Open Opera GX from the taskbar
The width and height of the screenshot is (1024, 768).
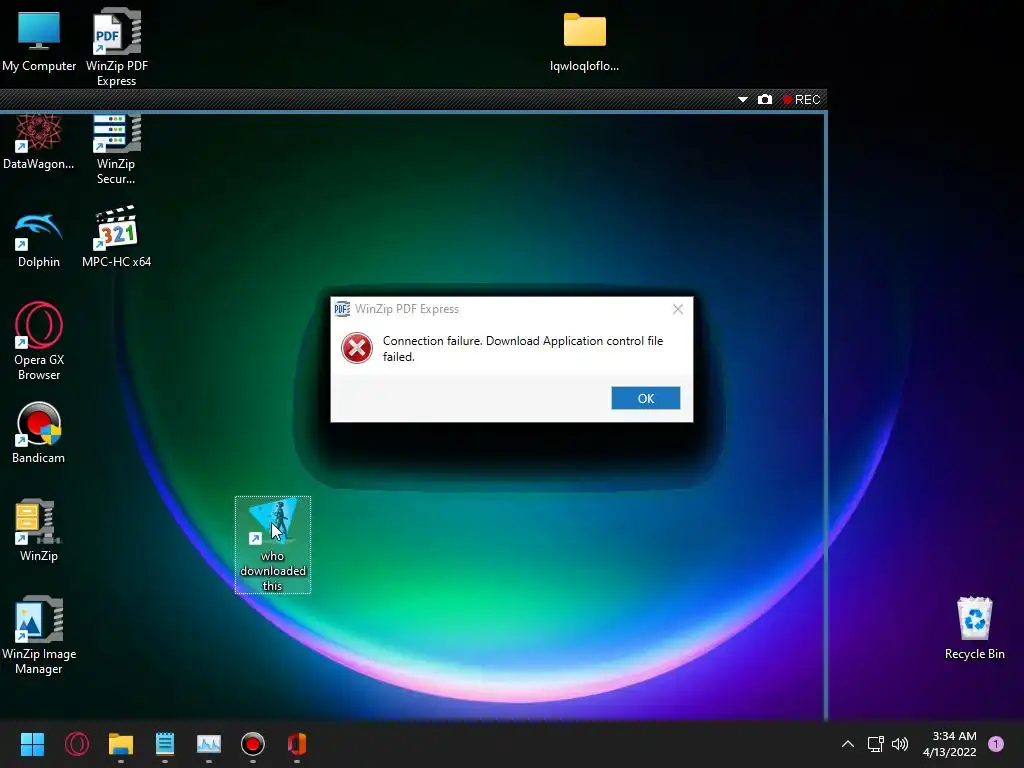pyautogui.click(x=77, y=744)
